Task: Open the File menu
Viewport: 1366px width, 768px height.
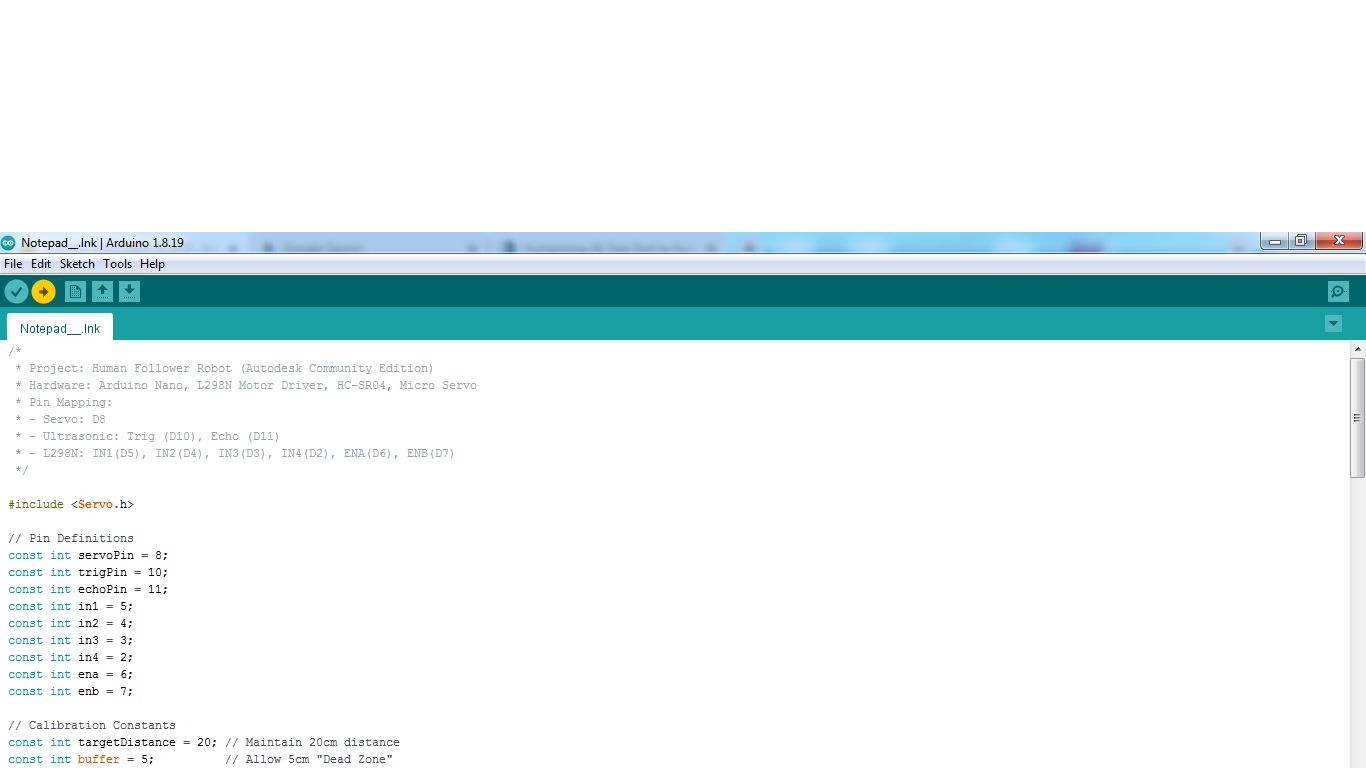Action: tap(13, 264)
